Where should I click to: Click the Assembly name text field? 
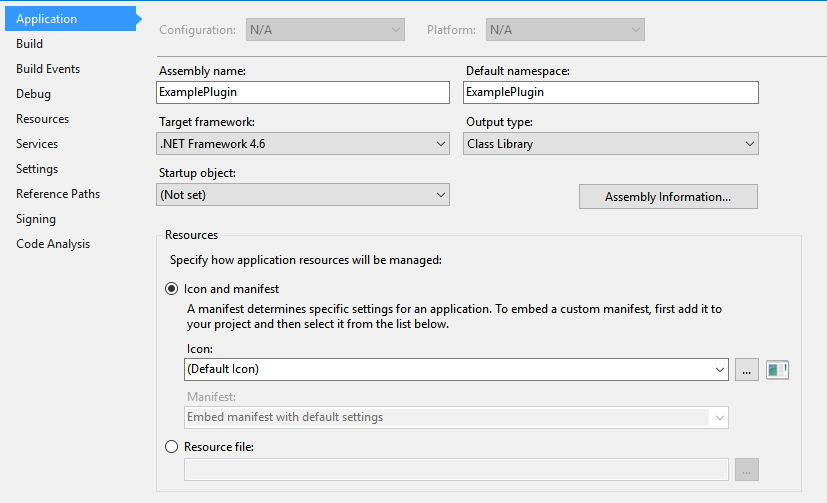tap(304, 92)
